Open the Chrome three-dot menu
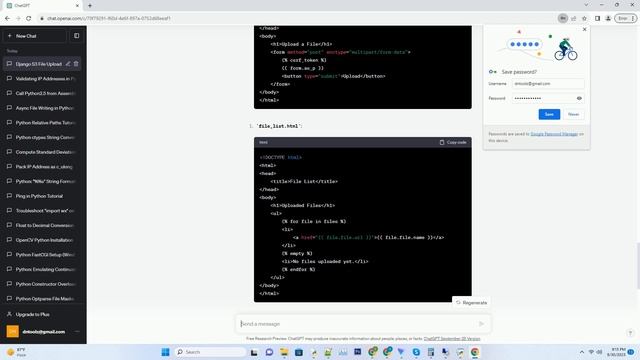Viewport: 640px width, 360px height. pyautogui.click(x=633, y=18)
